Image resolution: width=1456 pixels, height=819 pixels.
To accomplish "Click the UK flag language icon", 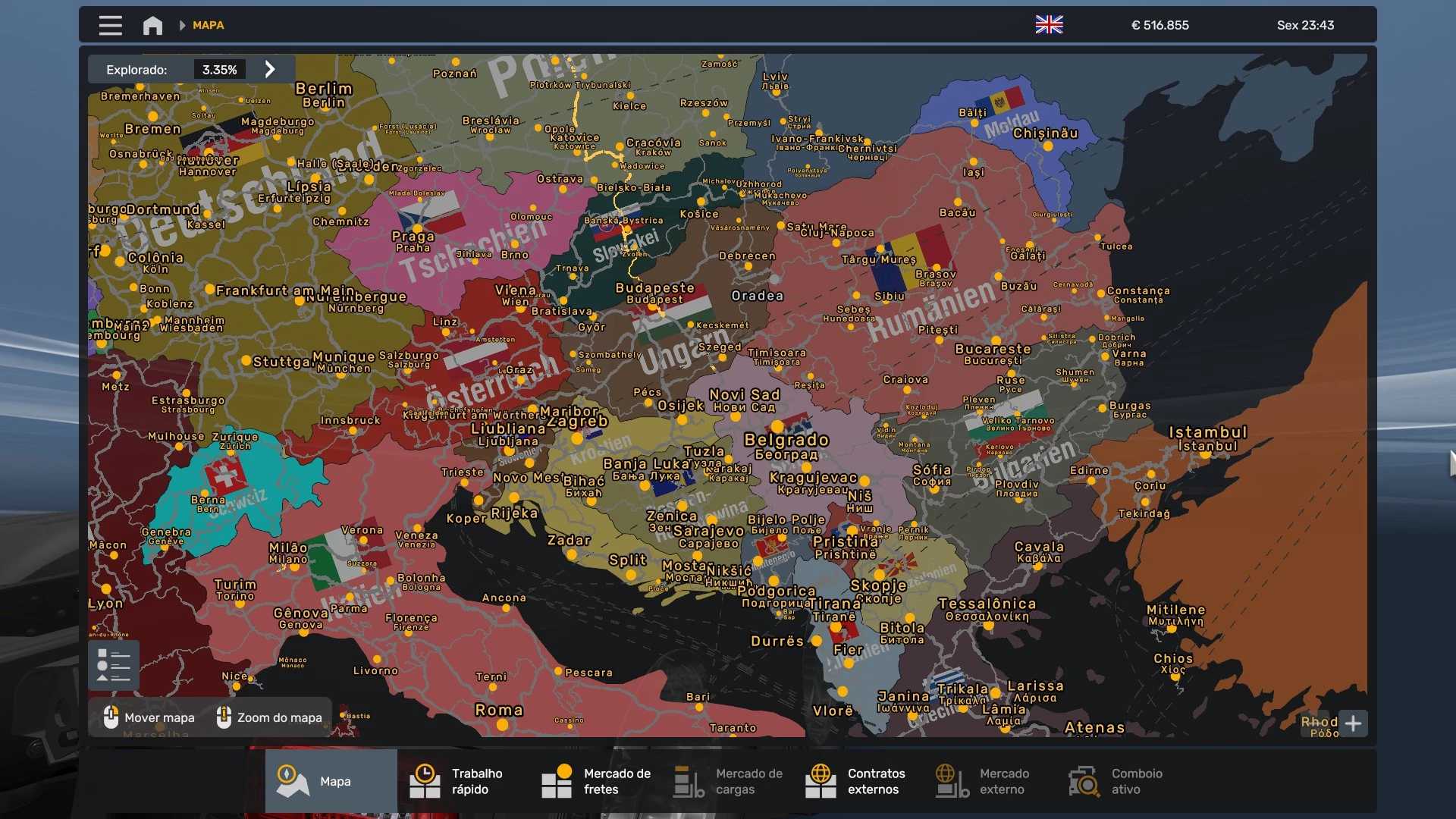I will (1049, 25).
